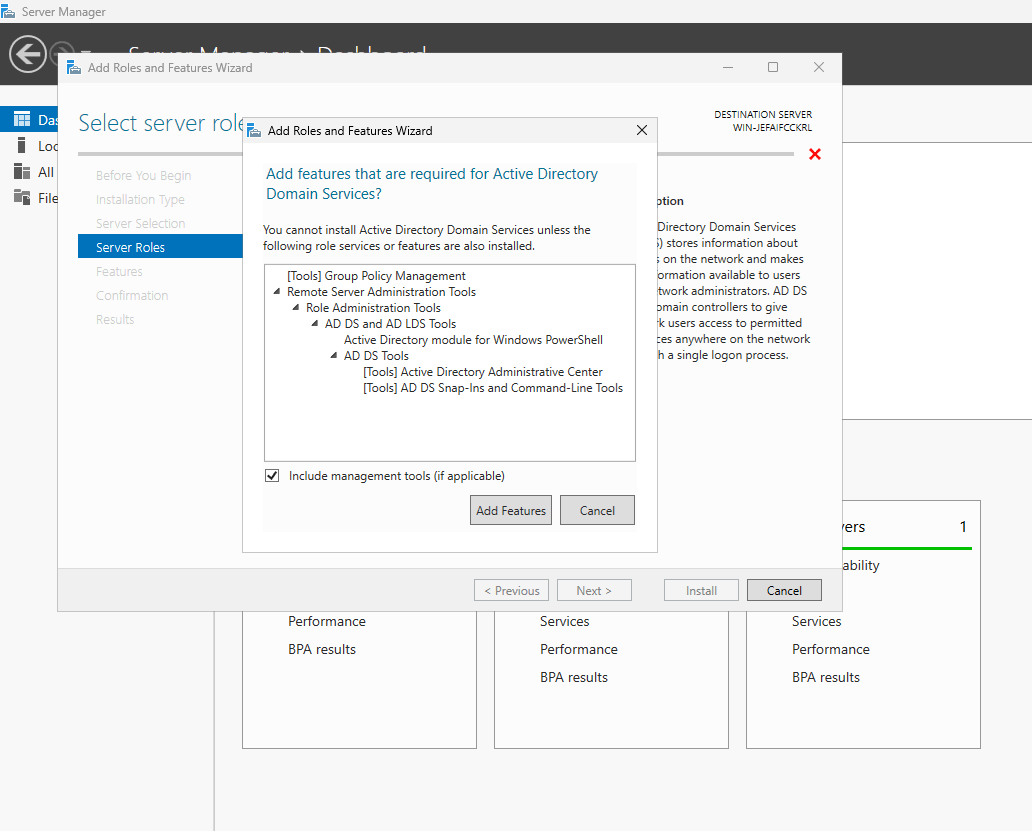Cancel the outer Add Roles wizard
Image resolution: width=1032 pixels, height=831 pixels.
(x=784, y=590)
